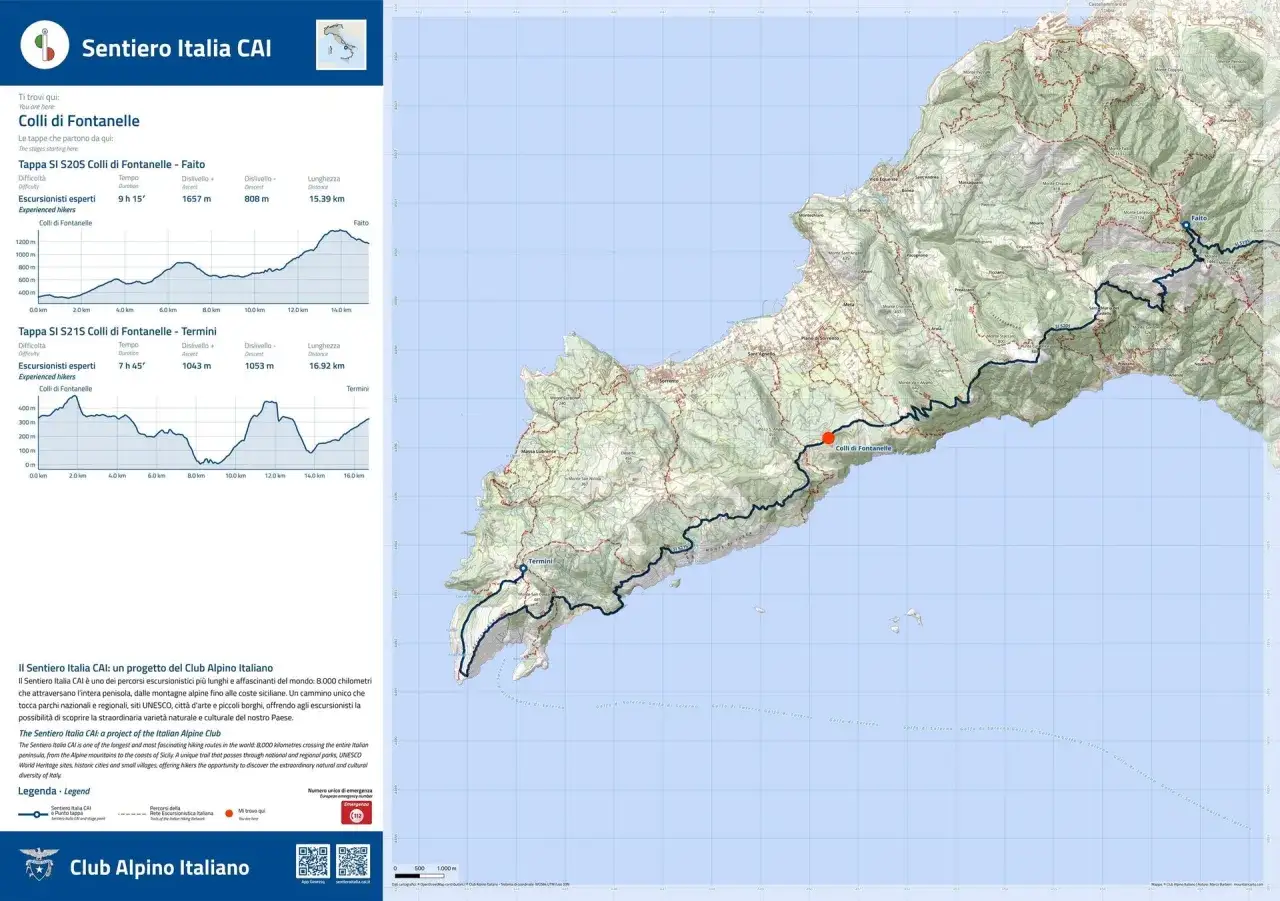This screenshot has width=1280, height=901.
Task: Click 'Termini' label above second elevation chart
Action: (x=358, y=388)
